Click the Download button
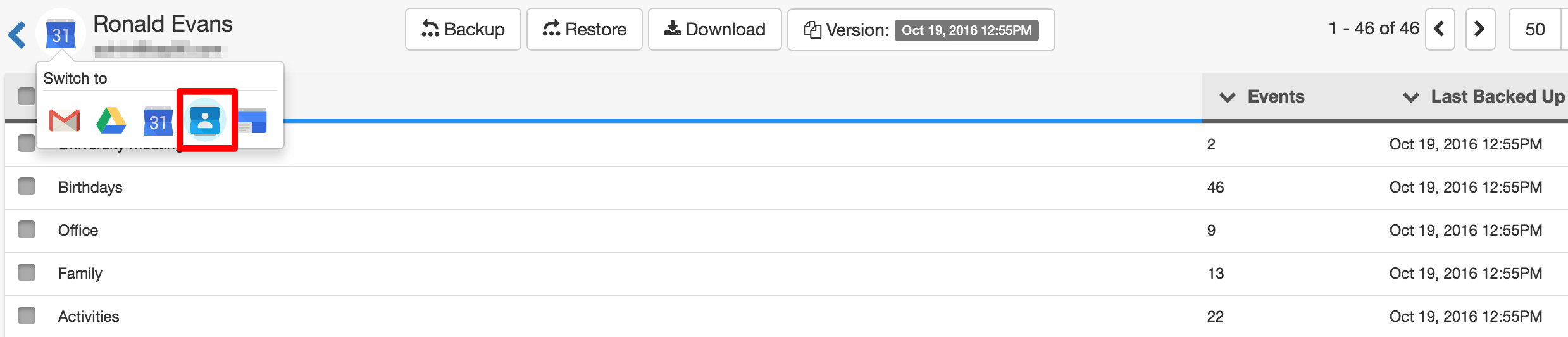 [714, 29]
